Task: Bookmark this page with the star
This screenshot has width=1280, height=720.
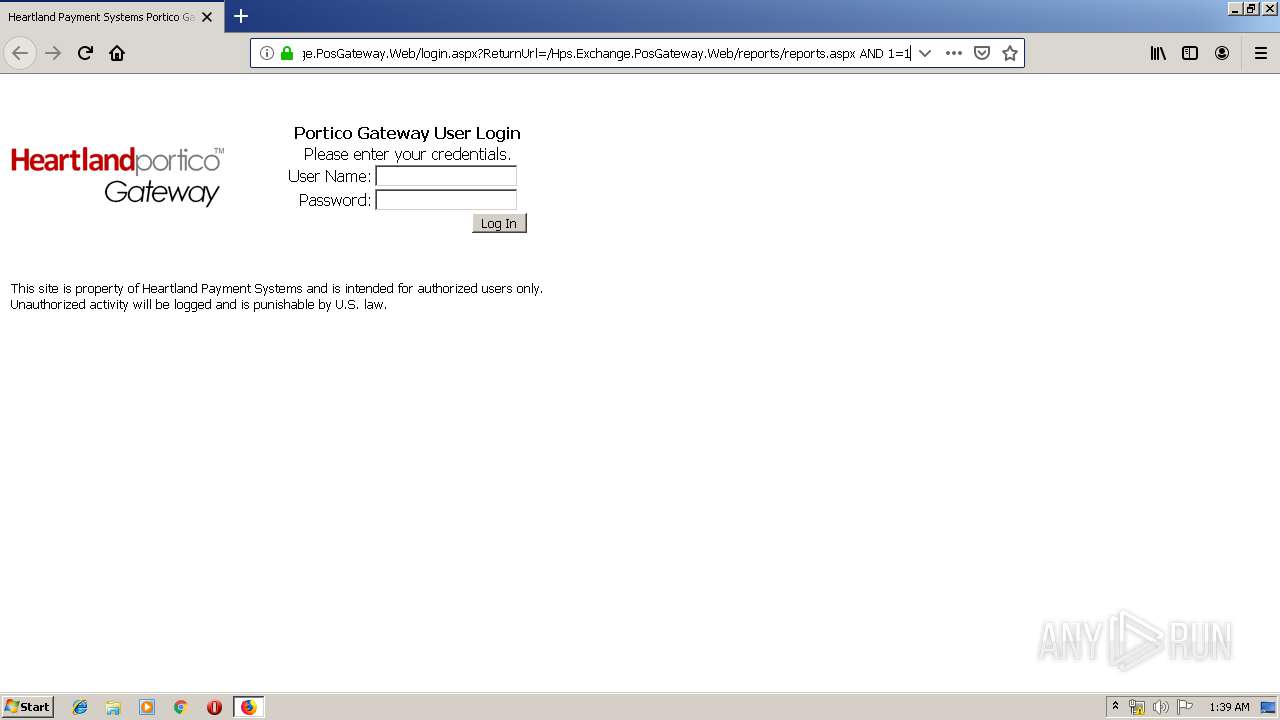Action: pyautogui.click(x=1010, y=53)
